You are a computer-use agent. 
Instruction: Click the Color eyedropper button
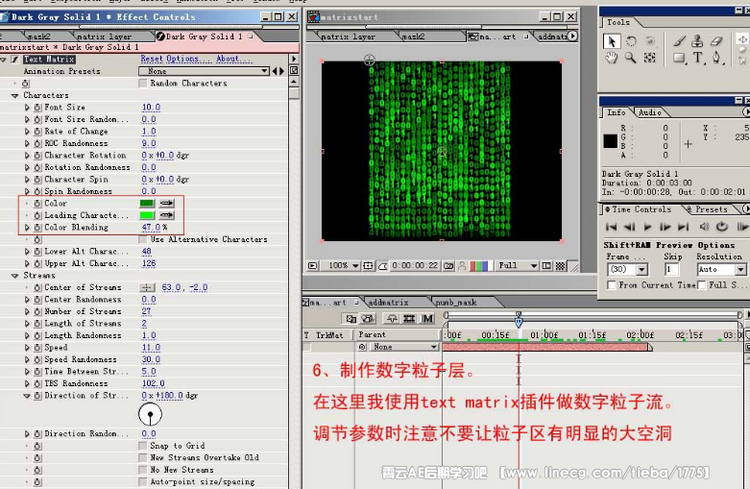(167, 203)
